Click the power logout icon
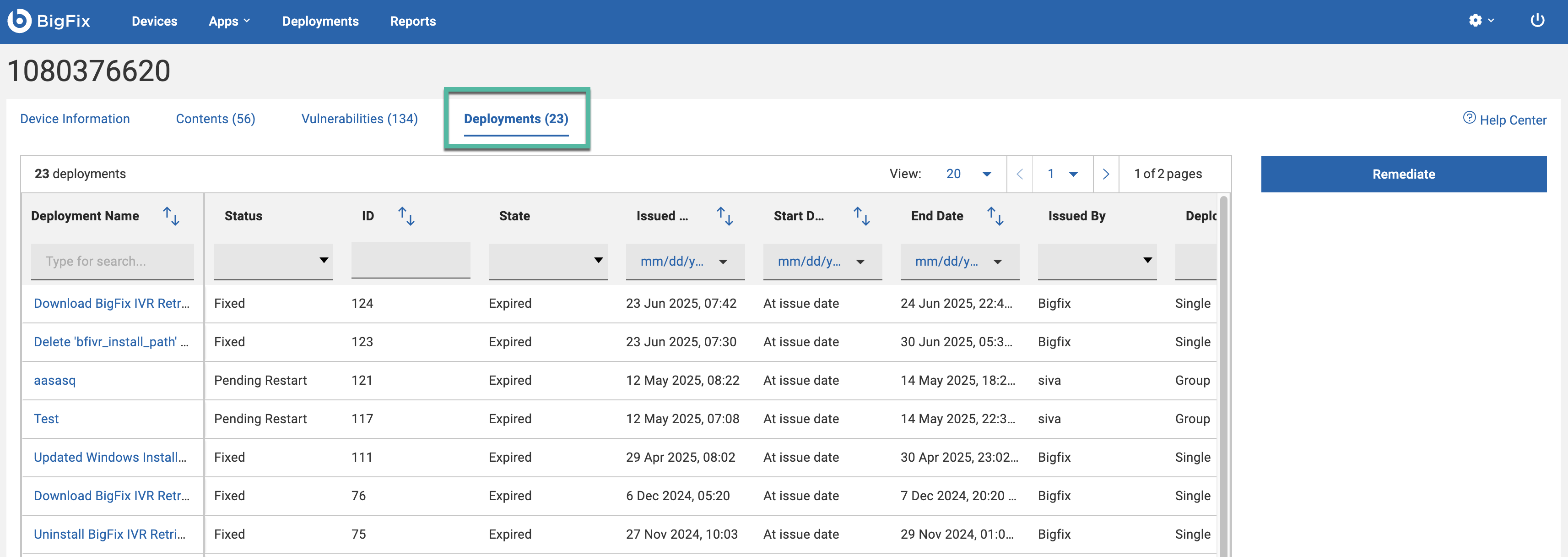 click(x=1537, y=21)
